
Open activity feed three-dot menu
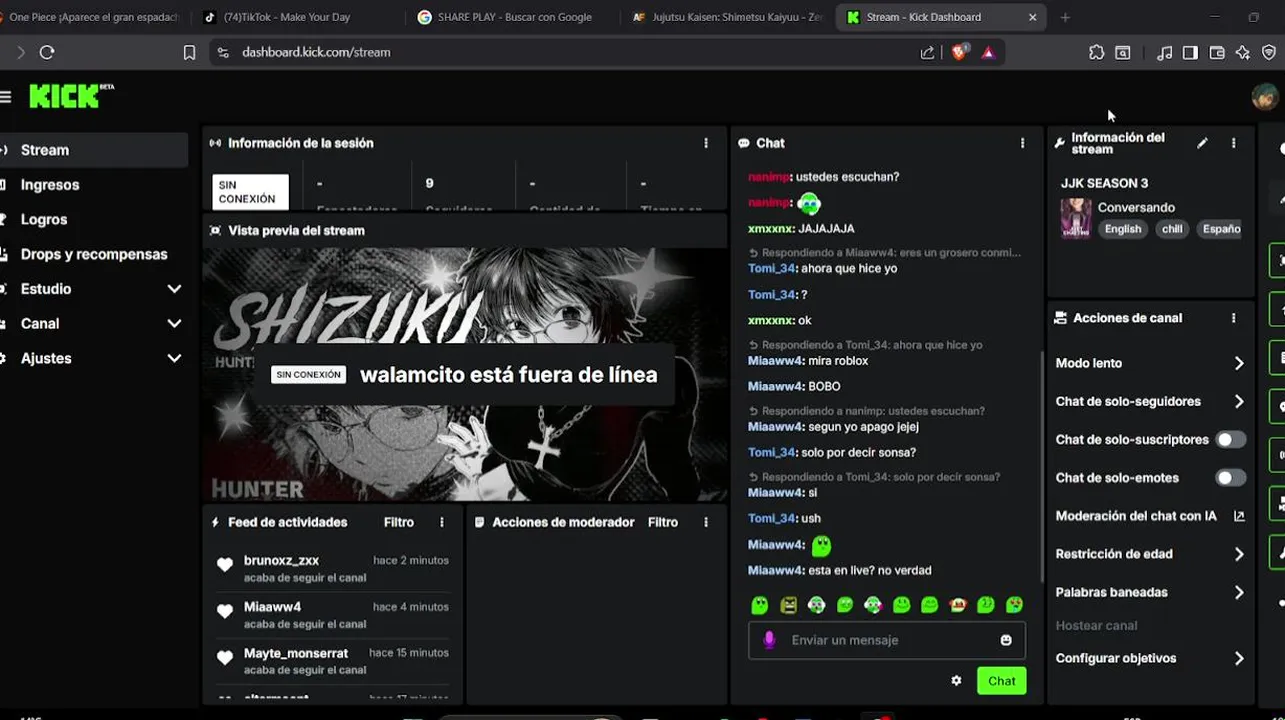click(x=442, y=522)
